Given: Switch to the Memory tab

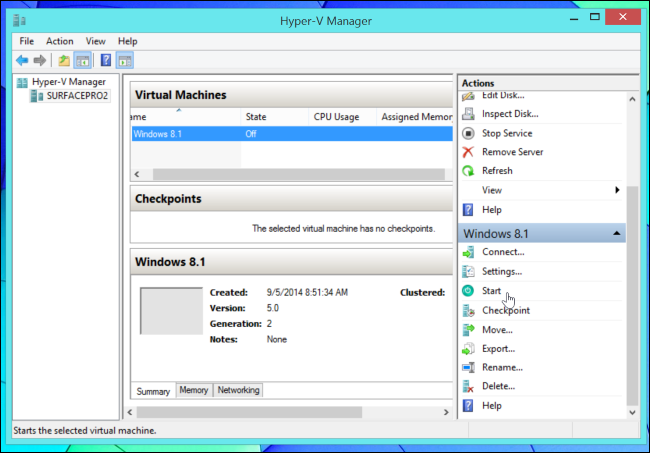Looking at the screenshot, I should pos(193,390).
